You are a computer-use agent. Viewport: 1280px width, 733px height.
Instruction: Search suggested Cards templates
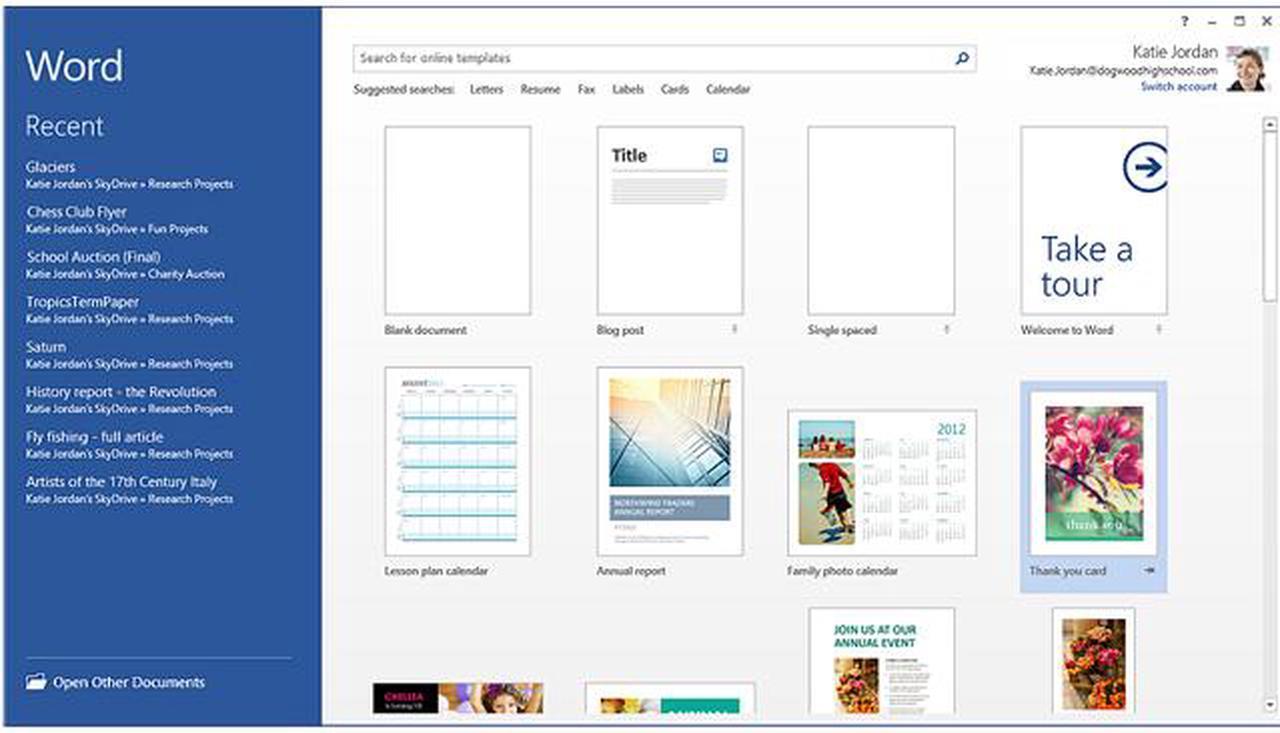675,89
